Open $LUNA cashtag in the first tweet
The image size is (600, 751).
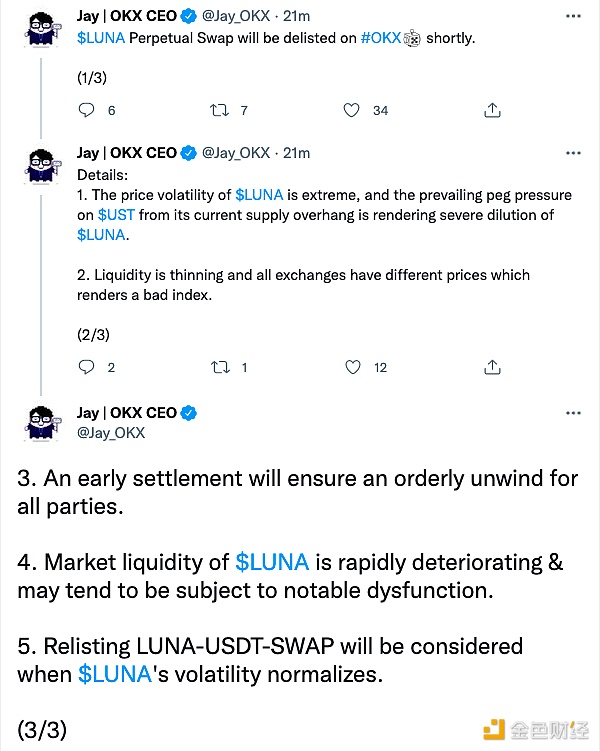(x=101, y=38)
